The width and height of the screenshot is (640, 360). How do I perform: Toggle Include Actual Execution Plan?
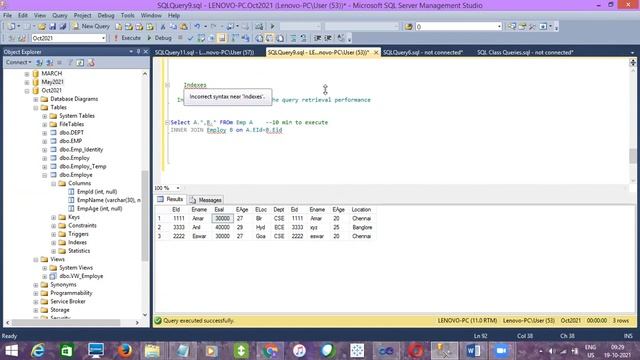click(x=235, y=38)
